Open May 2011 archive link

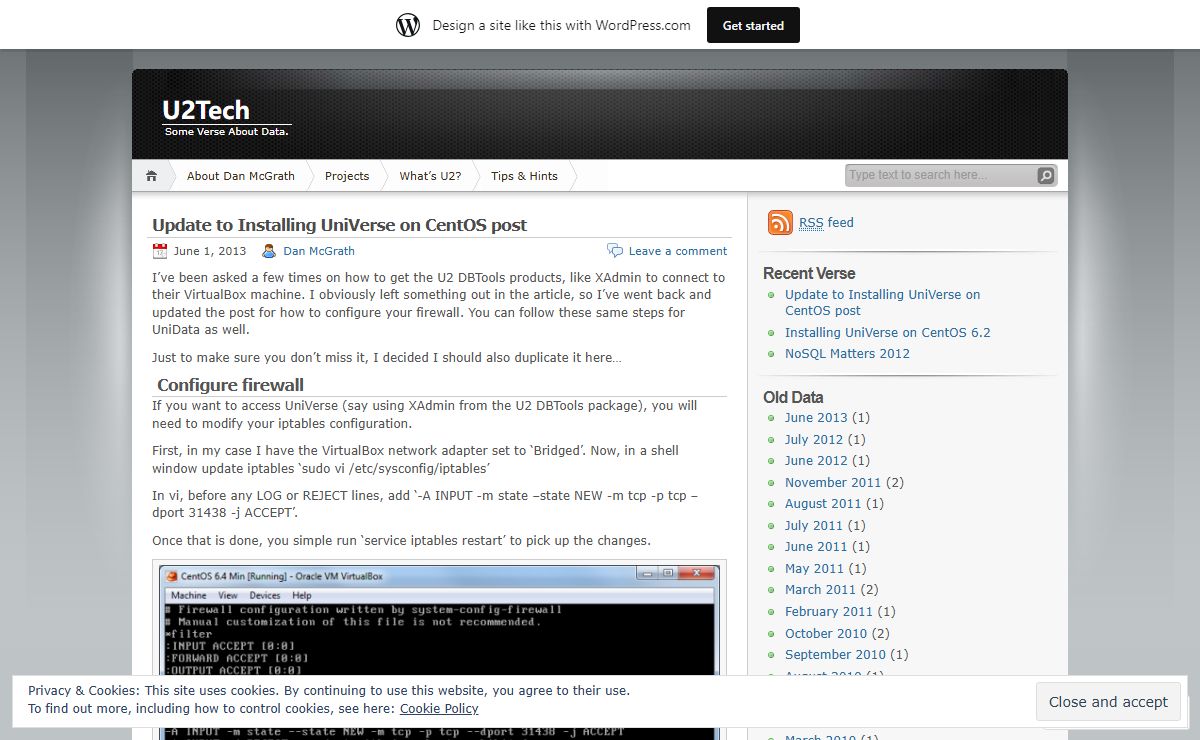(814, 568)
